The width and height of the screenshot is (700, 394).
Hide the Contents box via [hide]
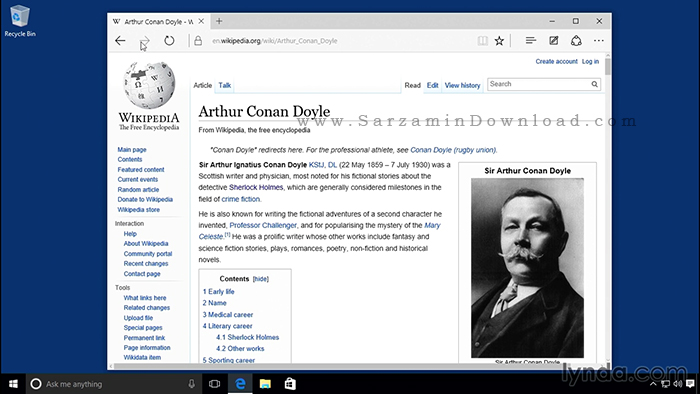click(261, 279)
